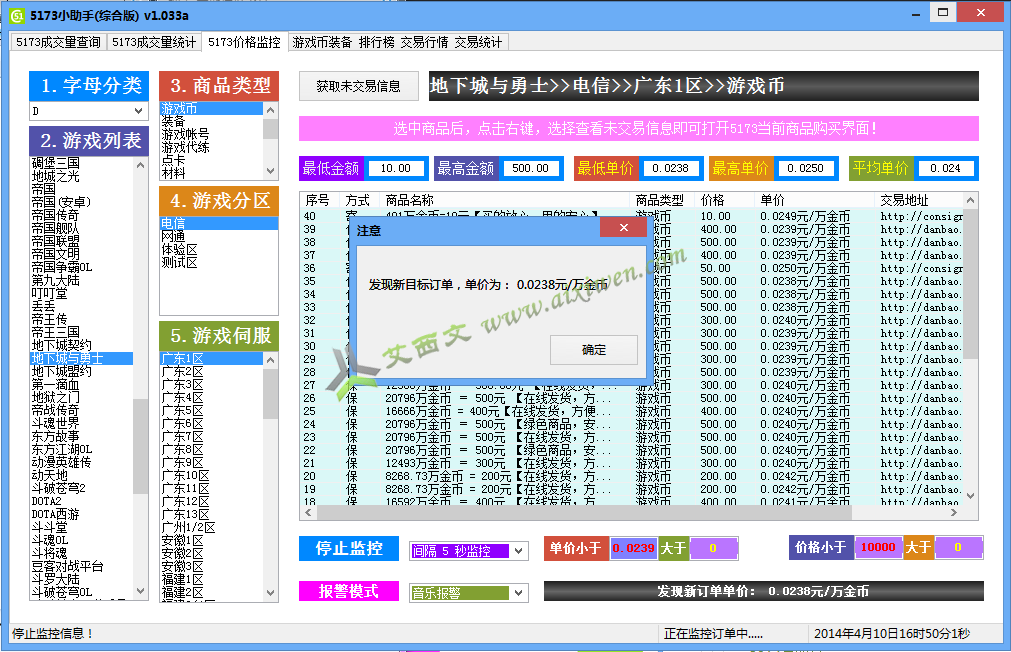Click the 单价 column header
Screen dimensions: 1011x652
(x=815, y=201)
